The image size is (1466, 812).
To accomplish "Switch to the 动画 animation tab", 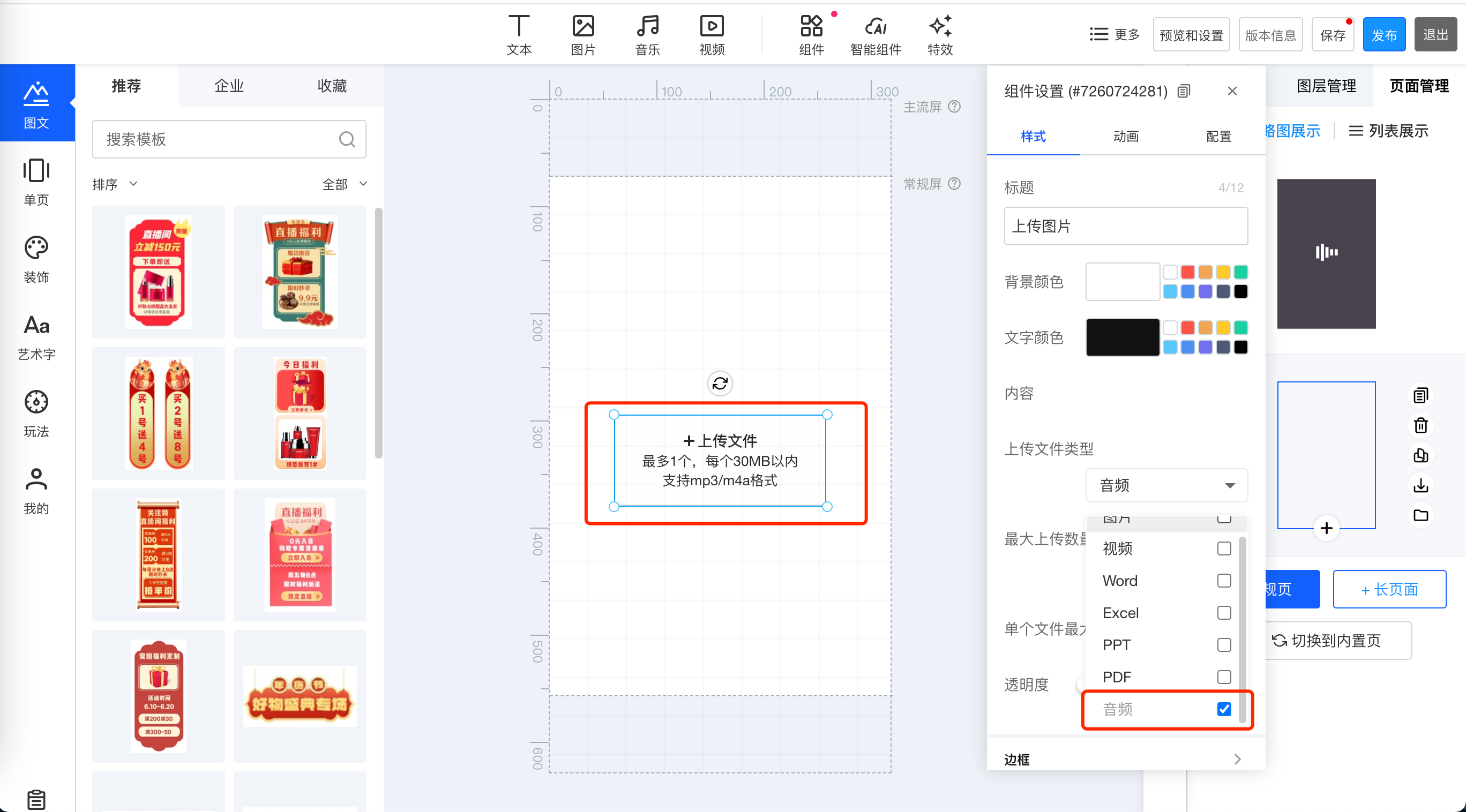I will (1125, 137).
